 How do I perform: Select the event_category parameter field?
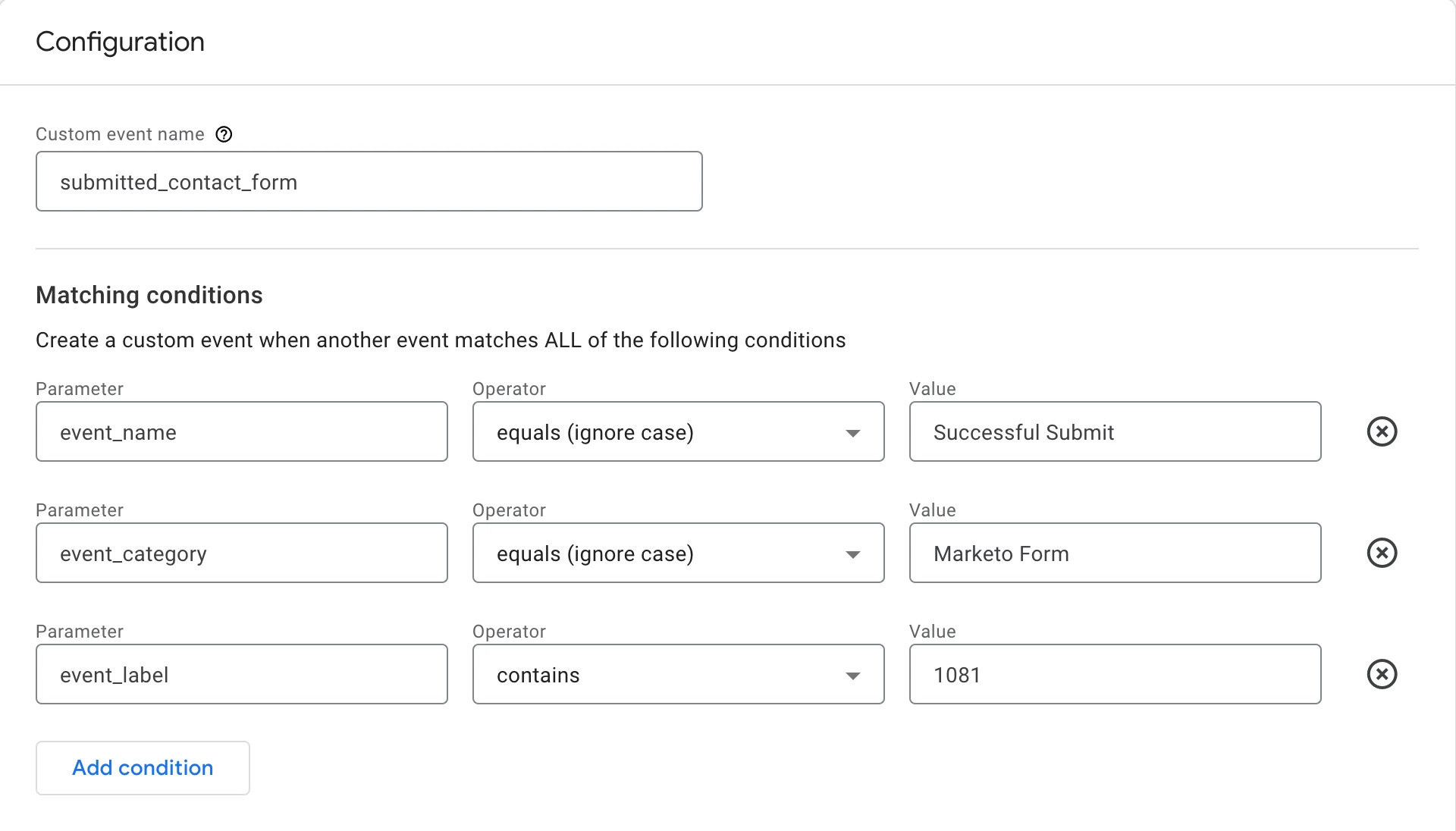pos(241,553)
